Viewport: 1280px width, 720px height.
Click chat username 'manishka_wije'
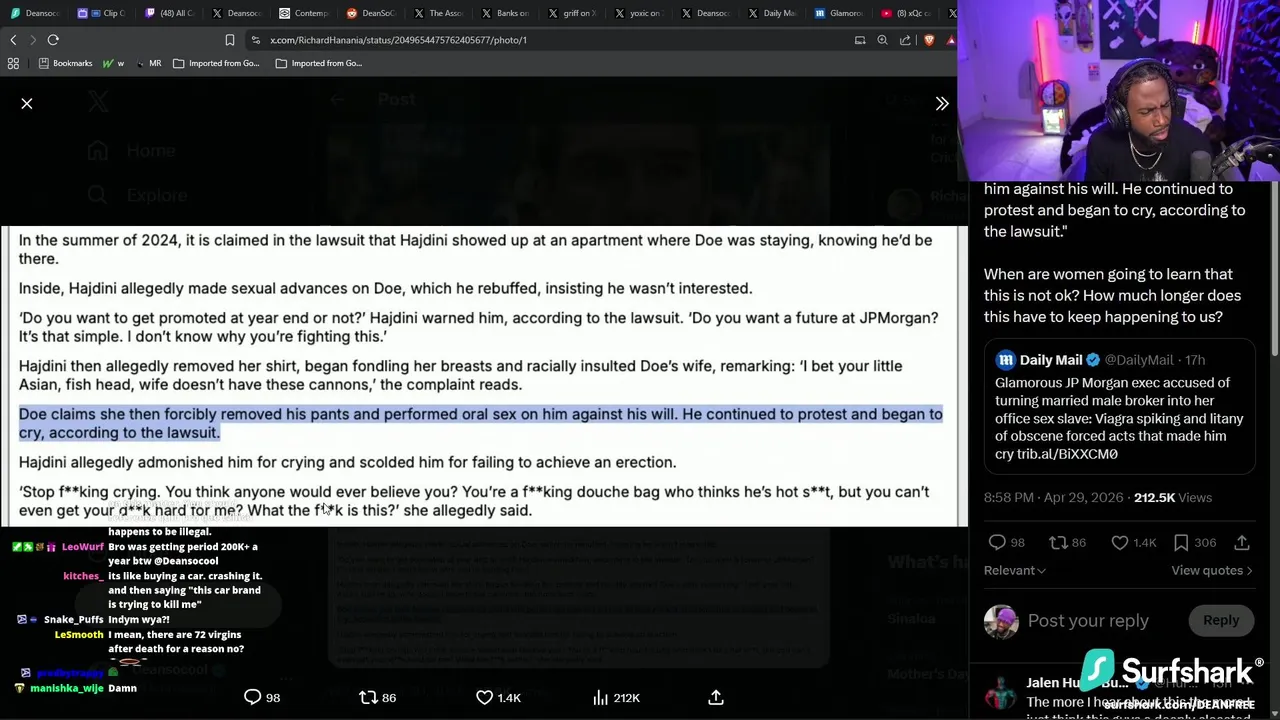pos(66,688)
